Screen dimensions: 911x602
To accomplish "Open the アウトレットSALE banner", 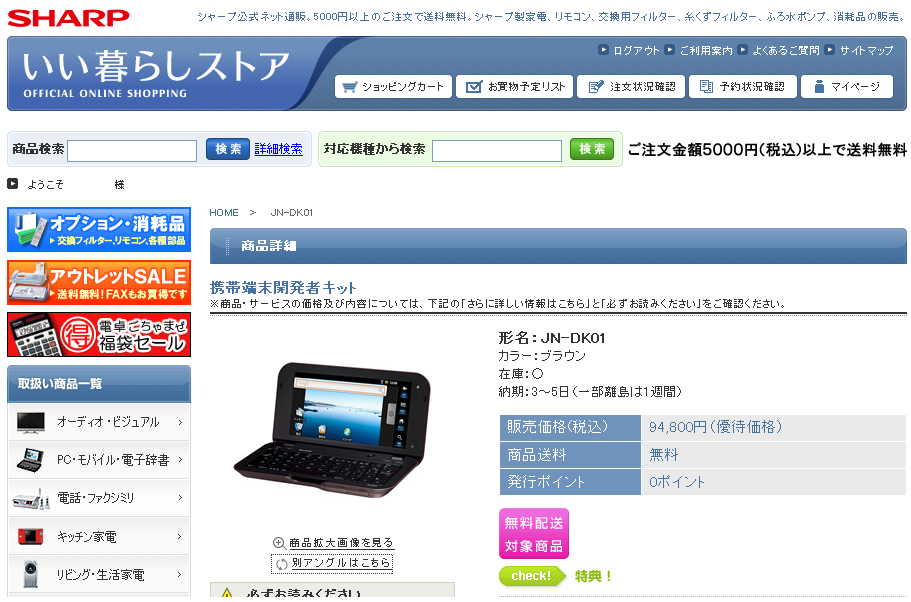I will coord(99,282).
